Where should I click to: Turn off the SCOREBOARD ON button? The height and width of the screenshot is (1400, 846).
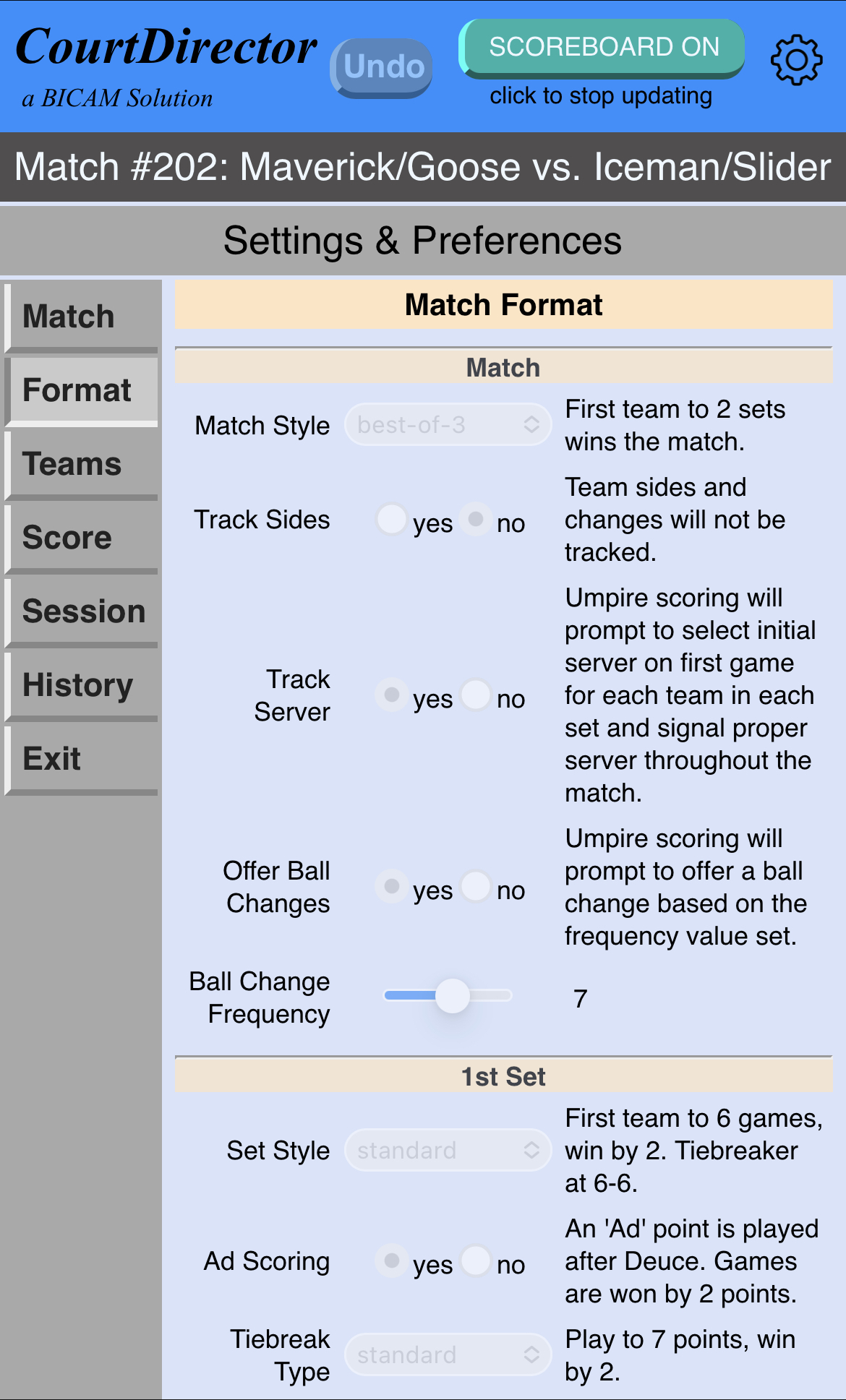602,48
